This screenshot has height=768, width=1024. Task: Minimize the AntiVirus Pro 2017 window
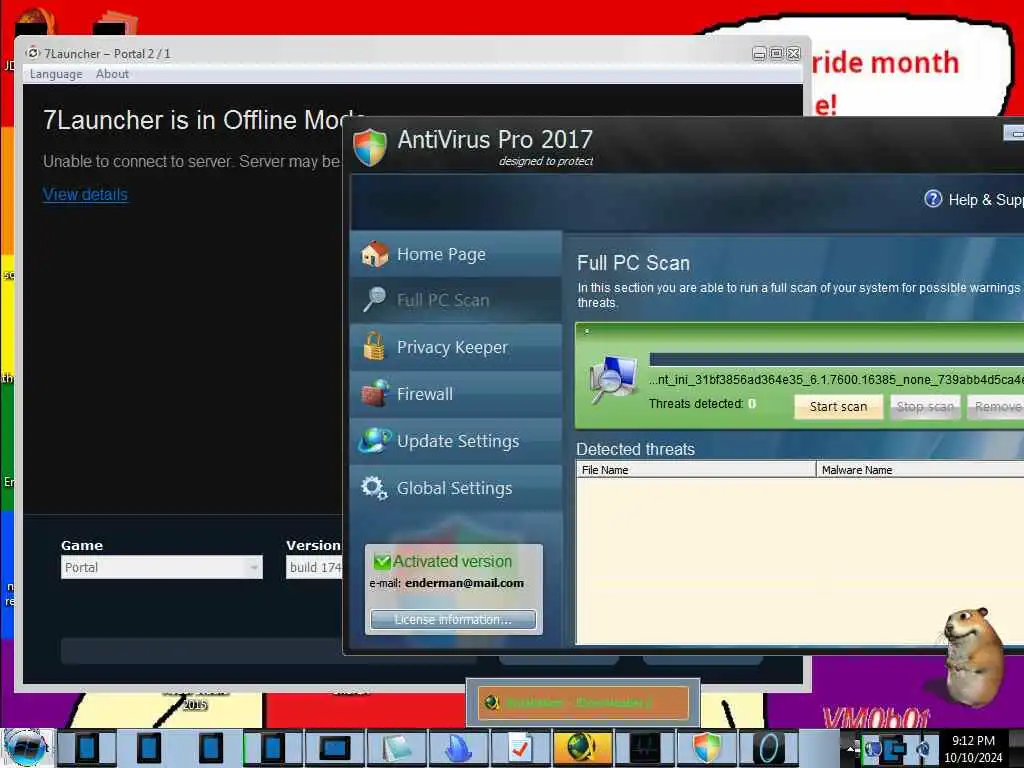pos(1014,133)
